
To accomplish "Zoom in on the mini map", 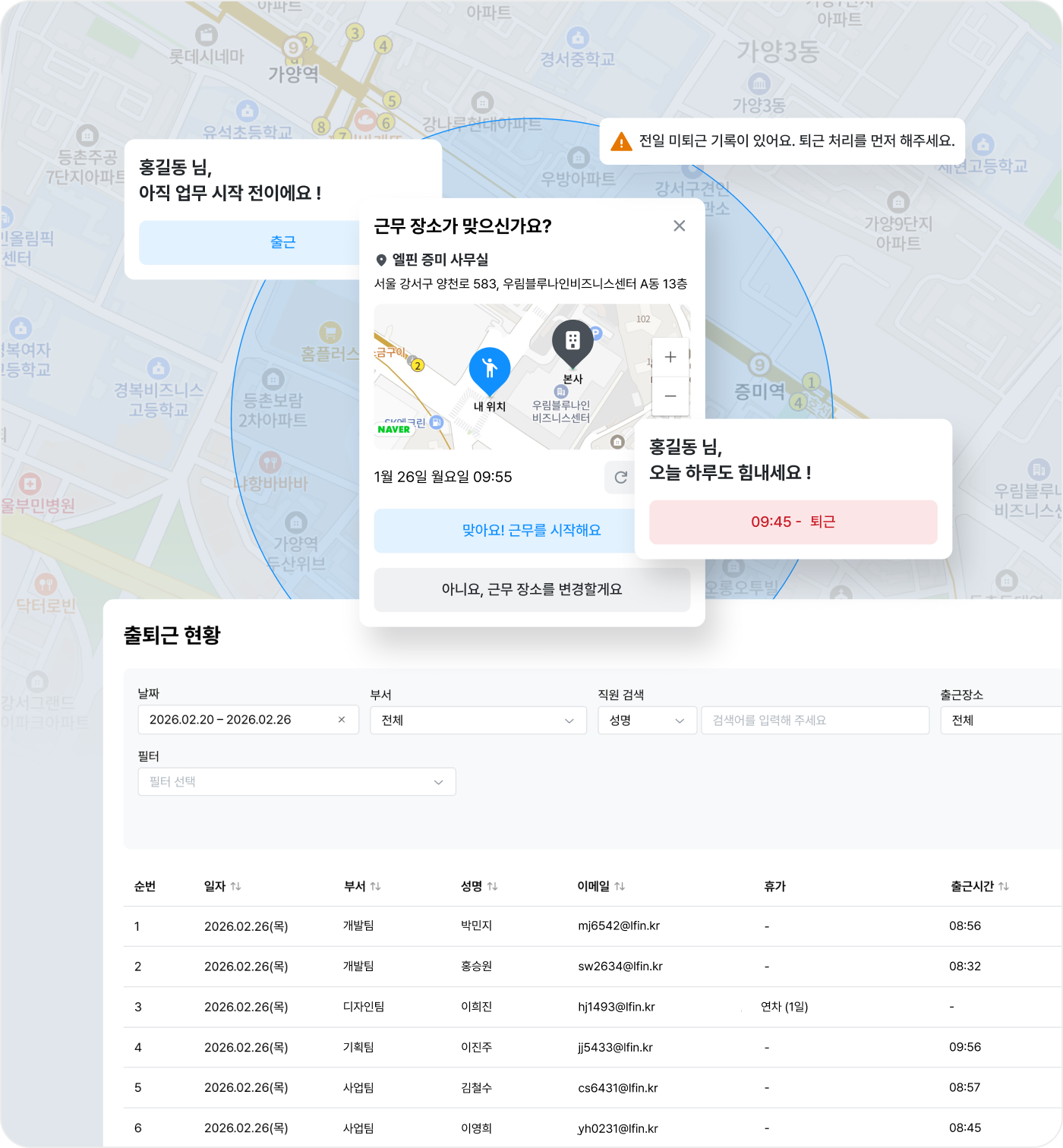I will click(x=670, y=357).
